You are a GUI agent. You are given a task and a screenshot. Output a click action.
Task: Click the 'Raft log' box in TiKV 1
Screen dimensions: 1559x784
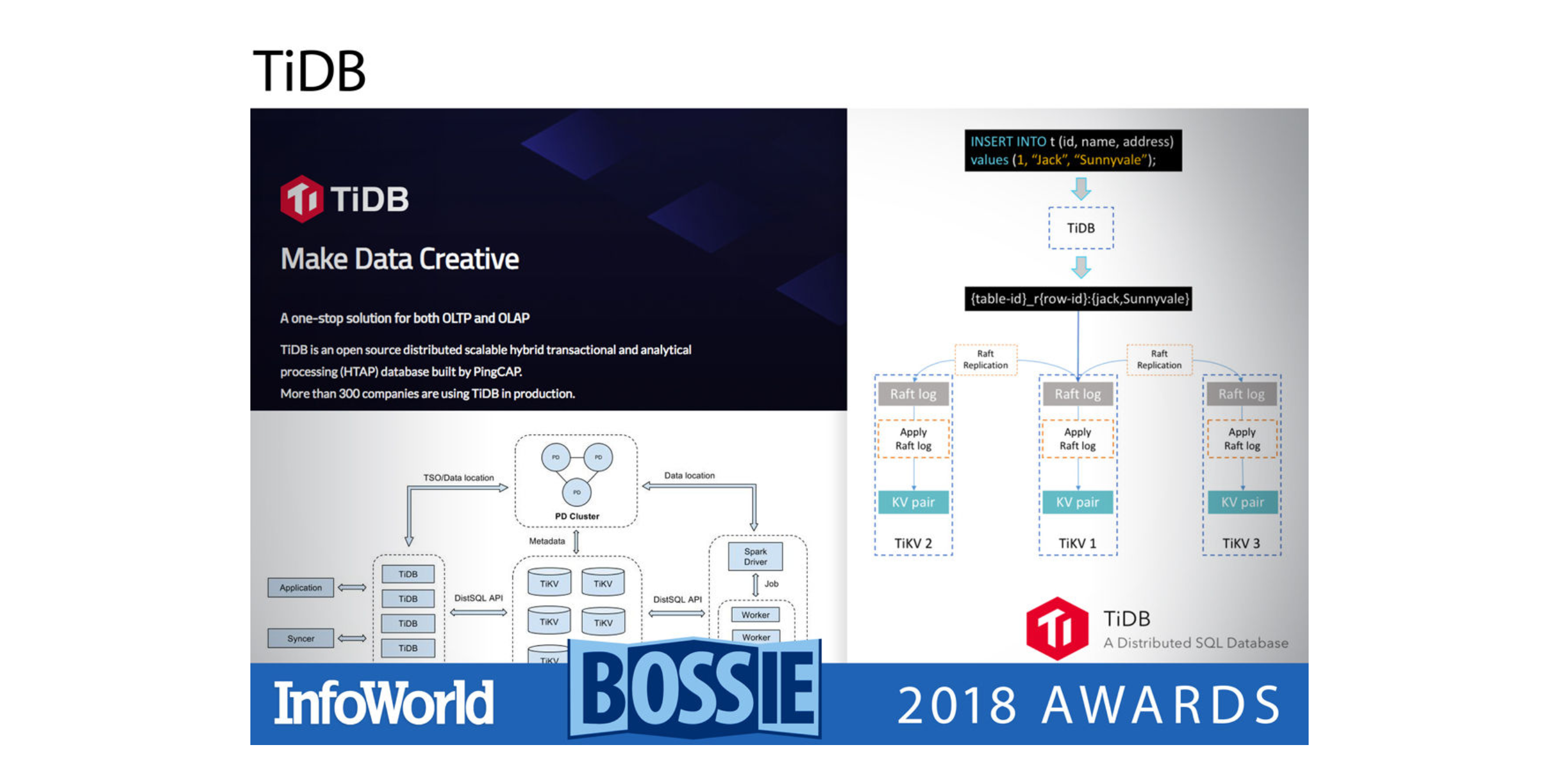pyautogui.click(x=1078, y=394)
